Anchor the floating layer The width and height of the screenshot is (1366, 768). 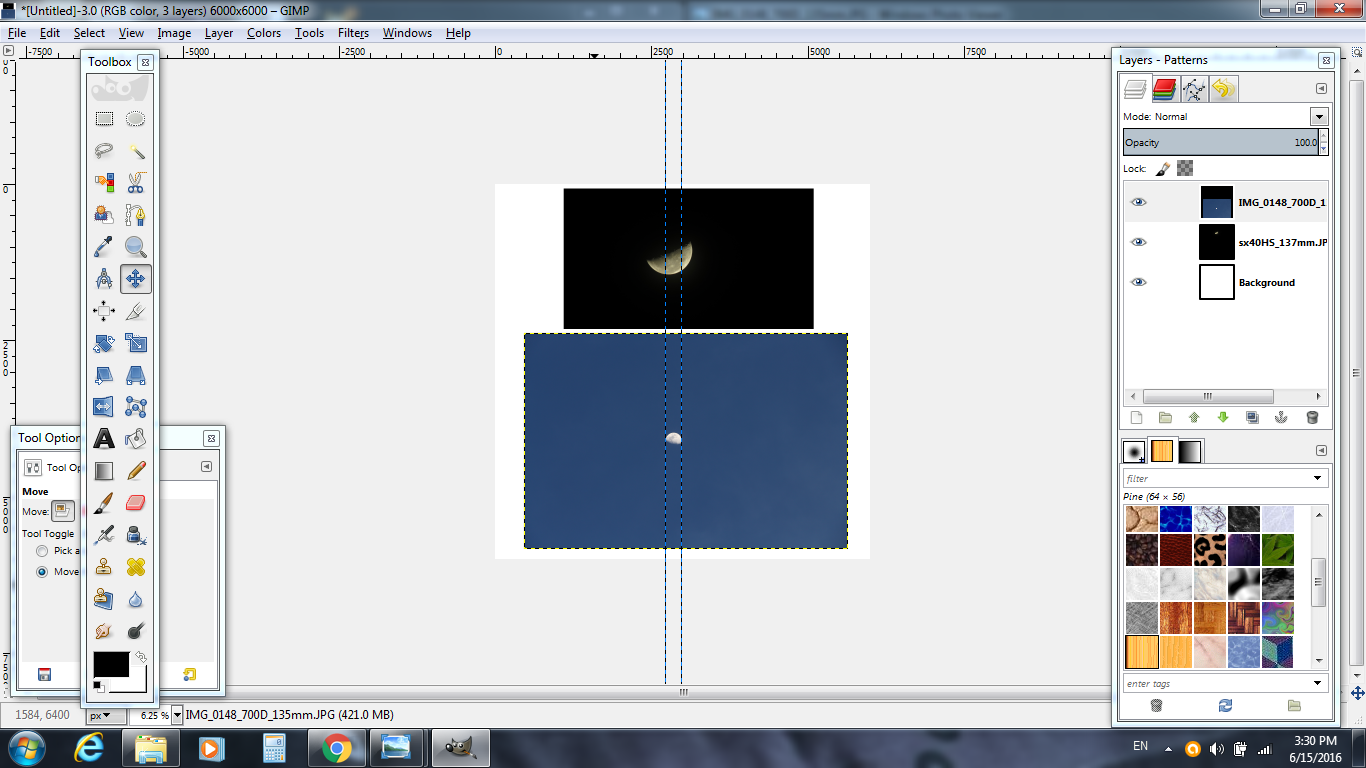click(1281, 418)
